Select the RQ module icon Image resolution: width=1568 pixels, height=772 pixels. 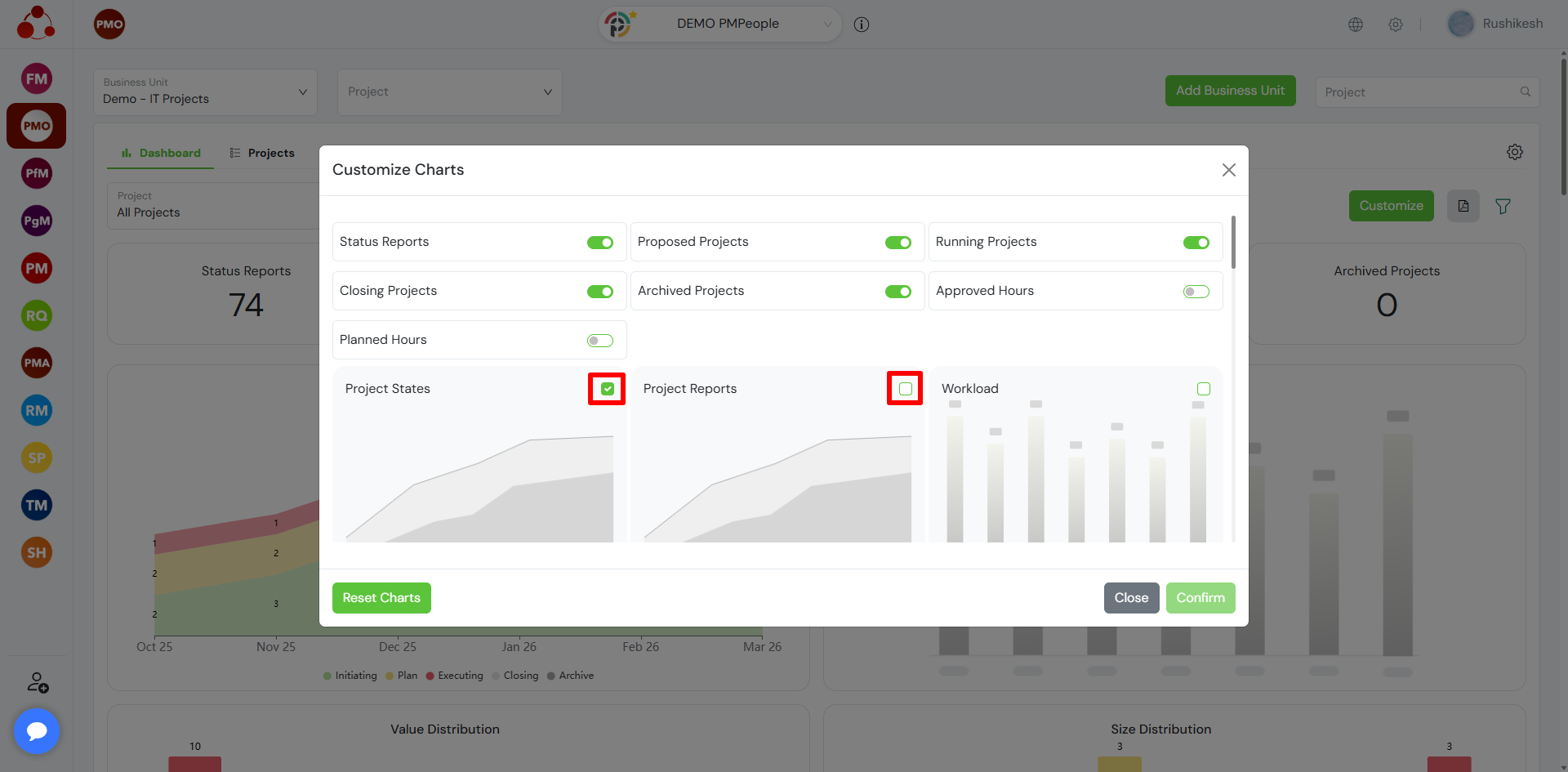point(37,315)
